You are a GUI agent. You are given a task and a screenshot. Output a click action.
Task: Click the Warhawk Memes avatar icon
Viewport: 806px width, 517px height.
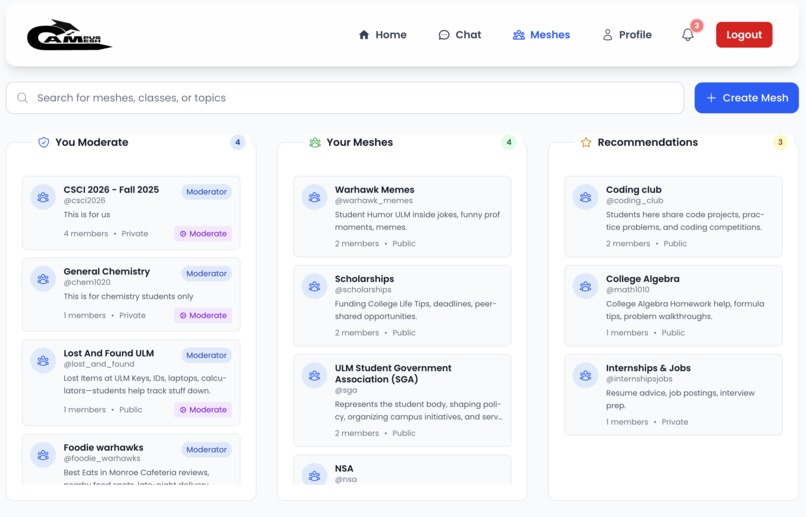click(315, 197)
